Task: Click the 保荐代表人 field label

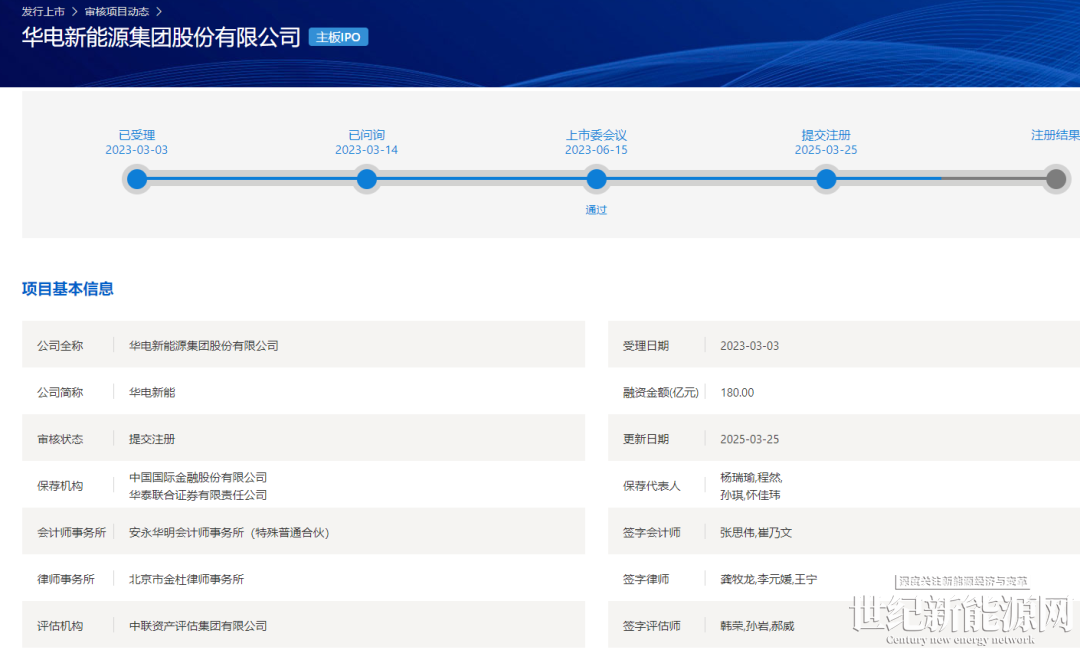Action: pos(652,486)
